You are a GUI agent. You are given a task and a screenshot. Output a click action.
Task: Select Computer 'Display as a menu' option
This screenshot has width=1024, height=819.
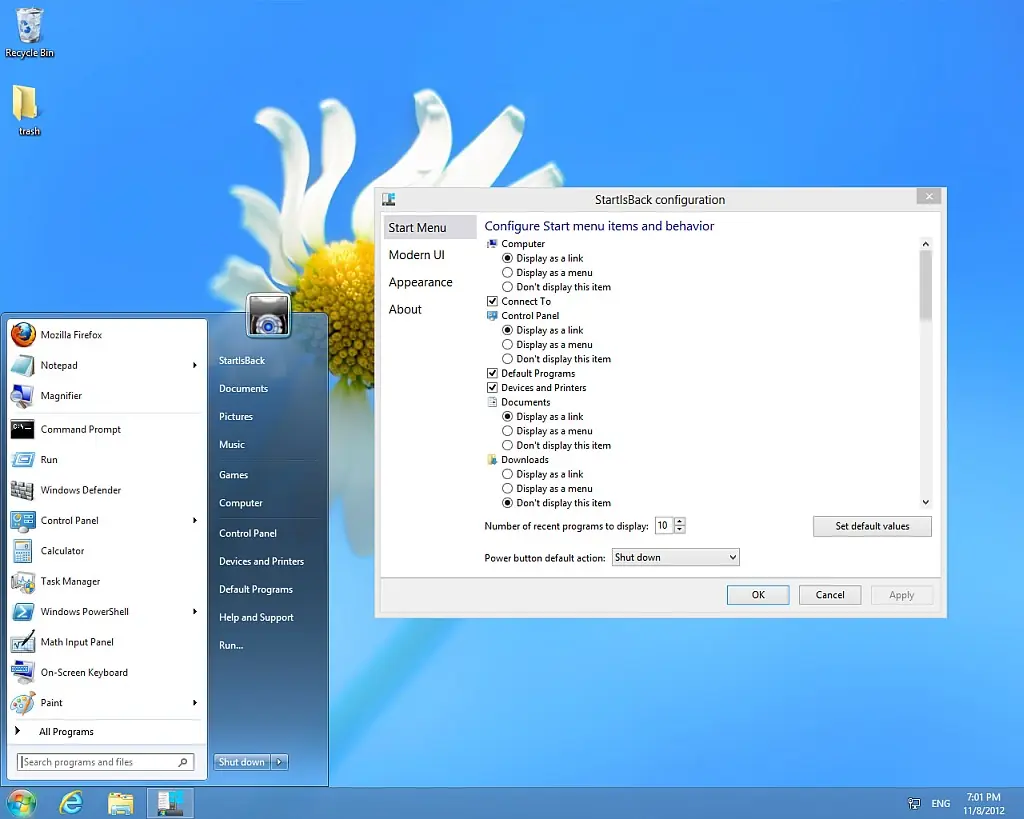point(508,273)
